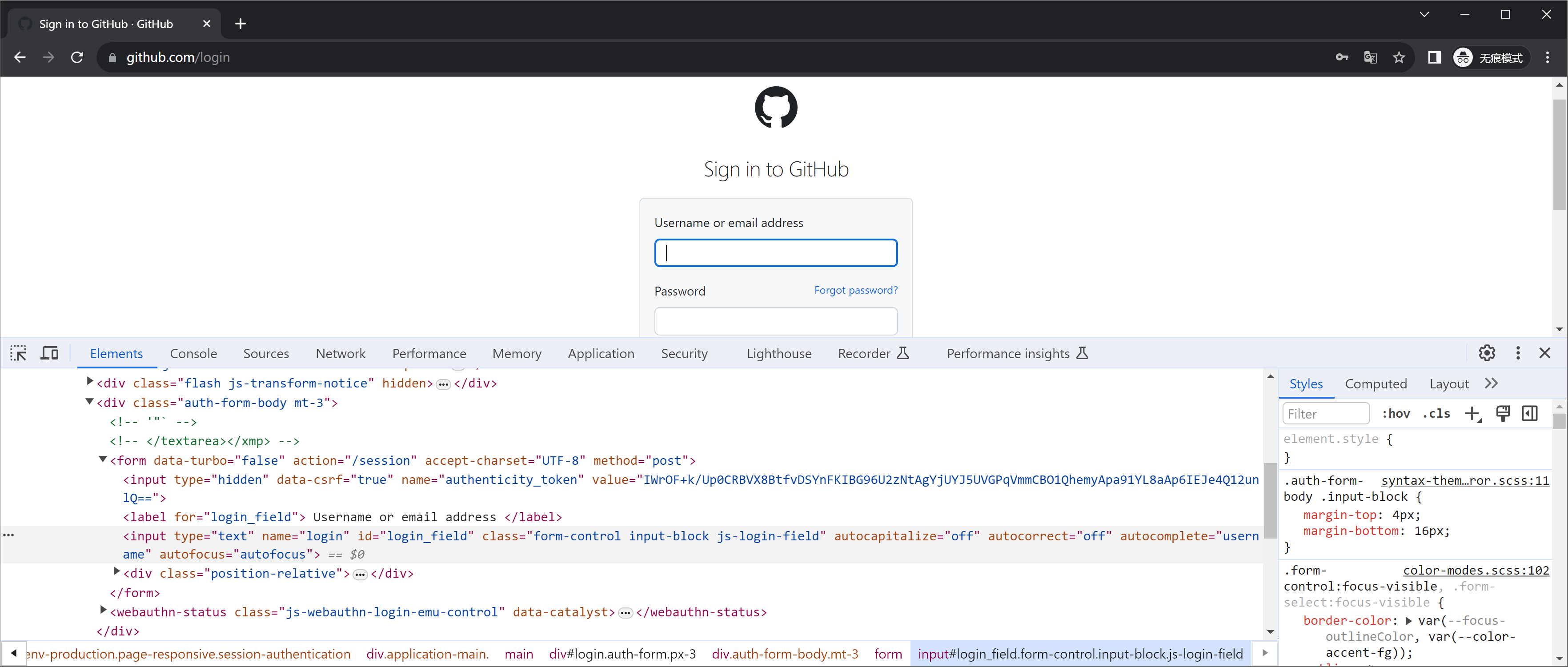The image size is (1568, 667).
Task: Show collapsed content of webauthn-status ellipsis
Action: point(625,613)
